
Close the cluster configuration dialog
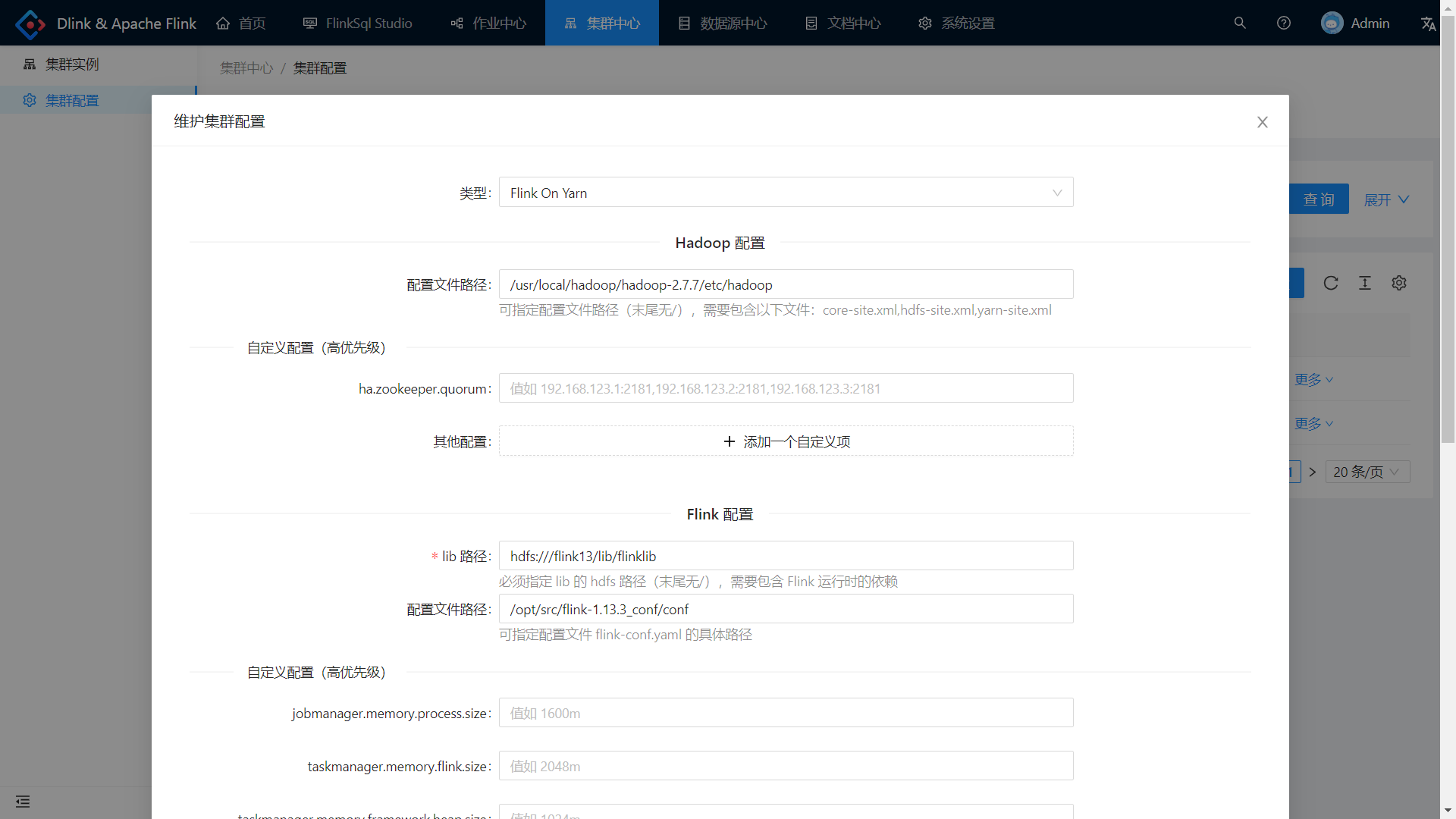click(x=1263, y=122)
